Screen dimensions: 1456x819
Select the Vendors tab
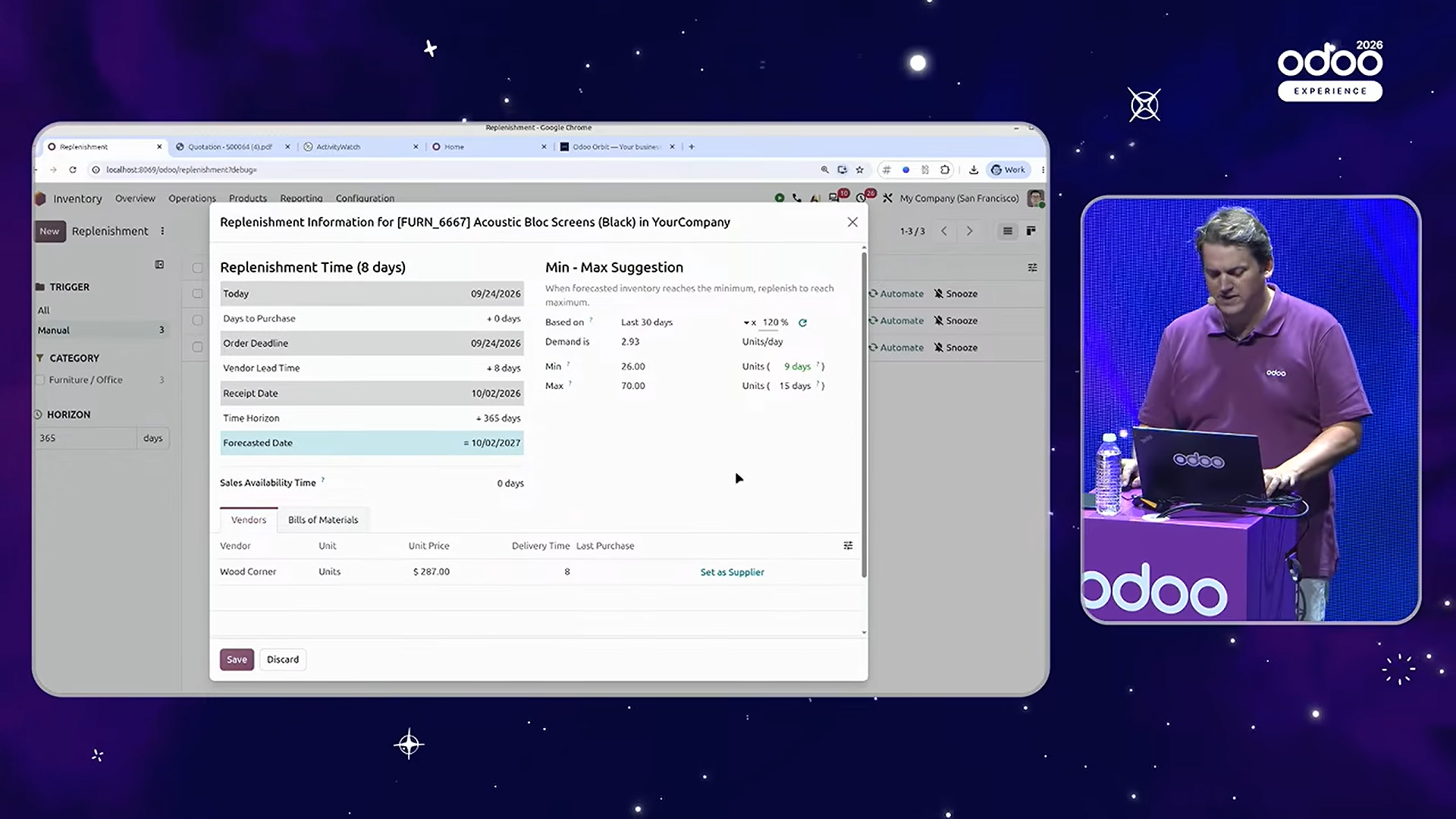coord(249,520)
